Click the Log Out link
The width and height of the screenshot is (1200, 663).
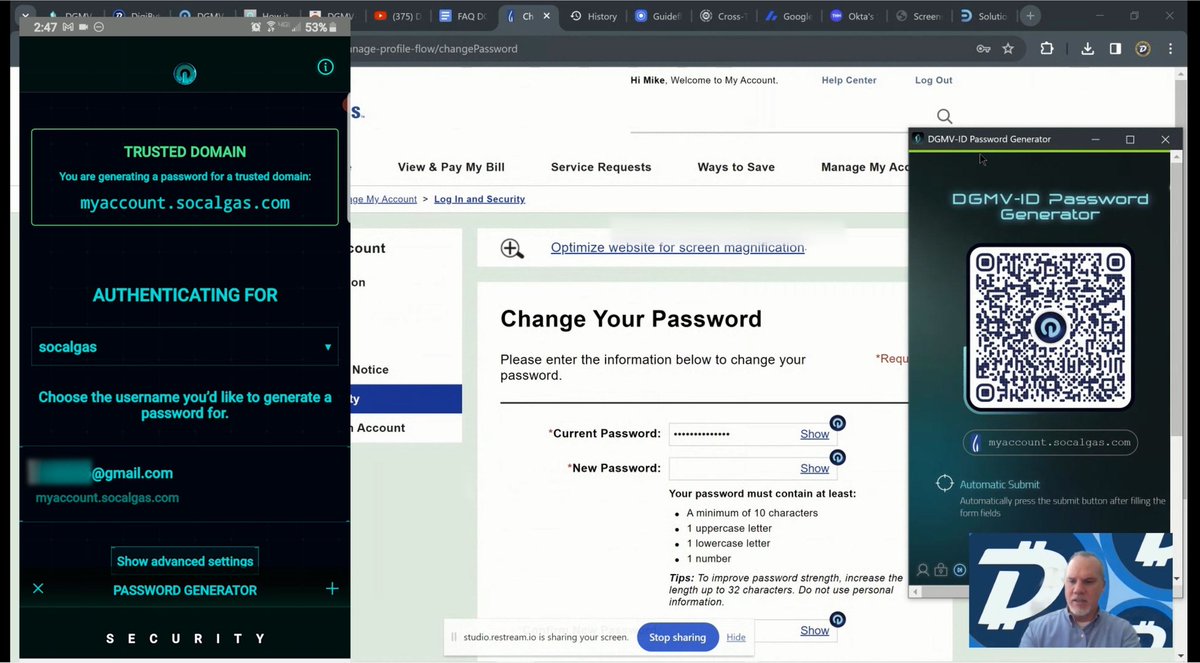[x=933, y=80]
